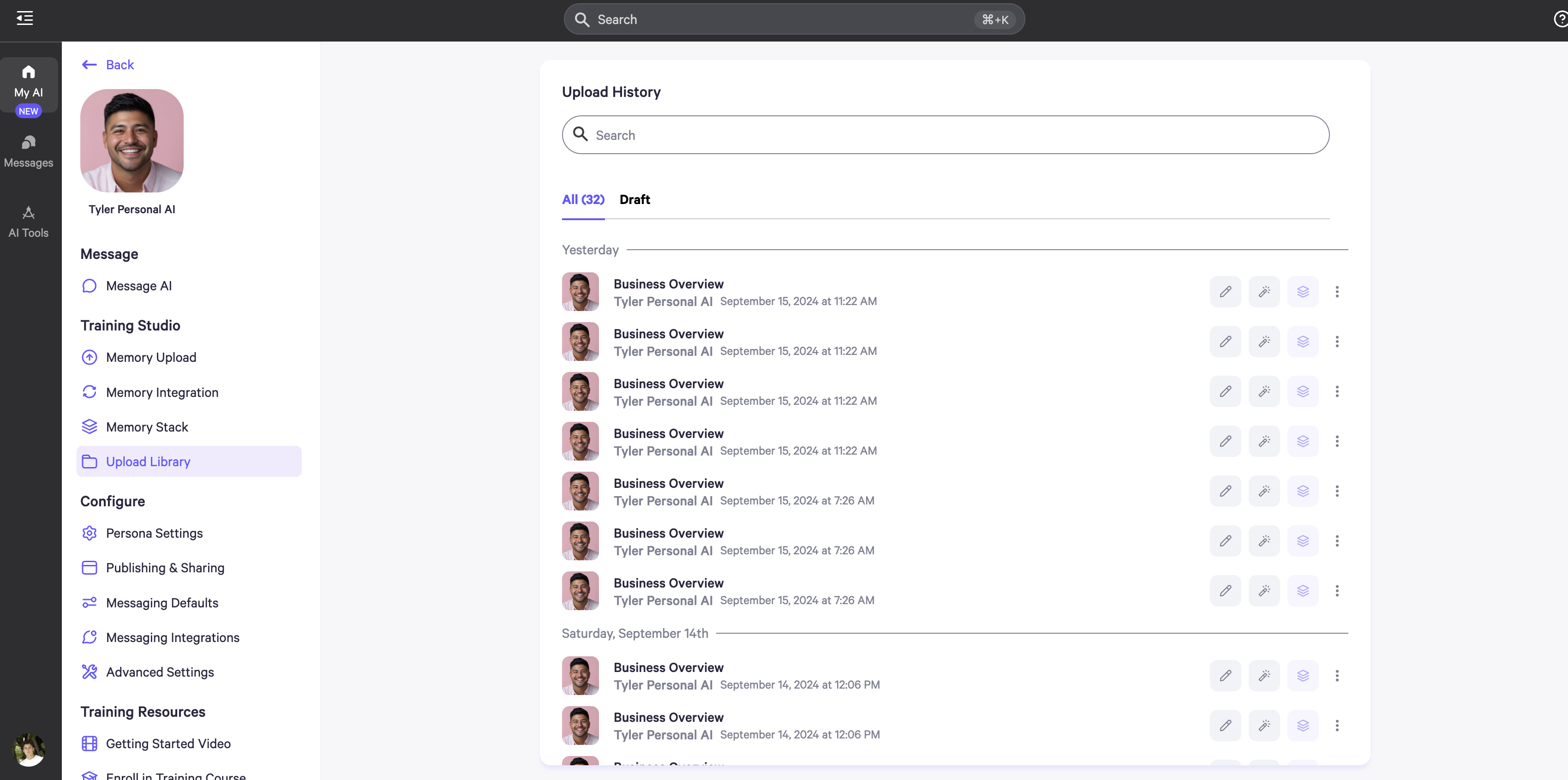This screenshot has height=780, width=1568.
Task: Toggle Advanced Settings in the Configure list
Action: pos(160,672)
